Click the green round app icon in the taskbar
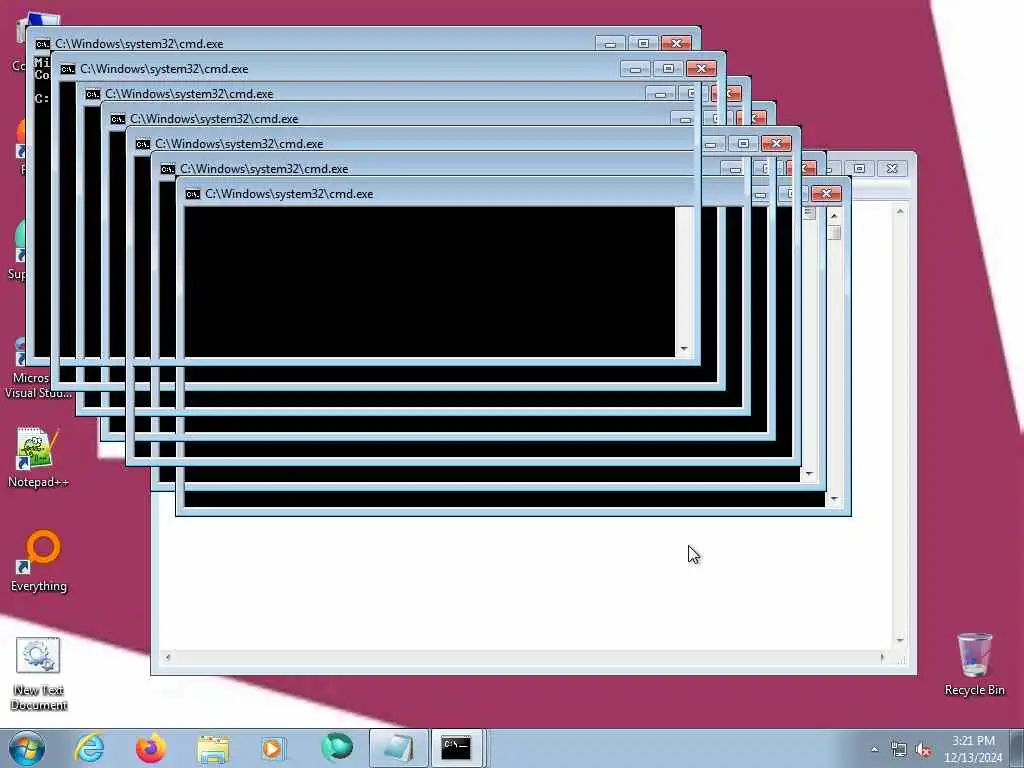This screenshot has height=768, width=1024. [337, 747]
